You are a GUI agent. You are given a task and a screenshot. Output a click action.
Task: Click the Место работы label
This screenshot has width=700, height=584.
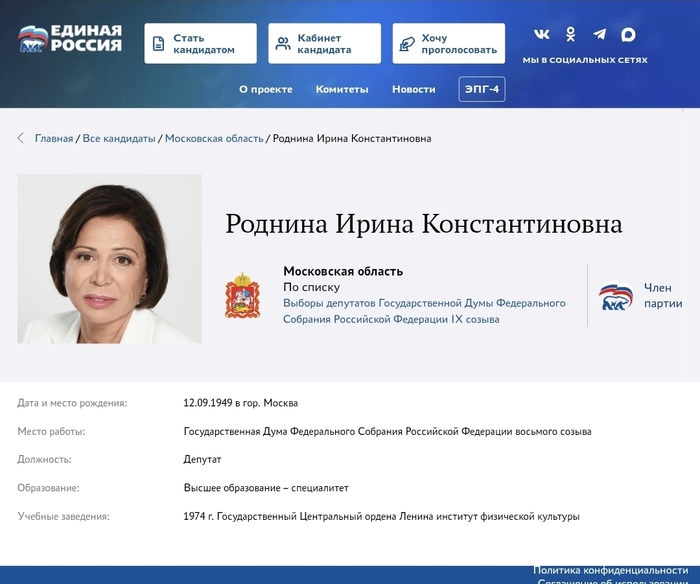pos(51,432)
